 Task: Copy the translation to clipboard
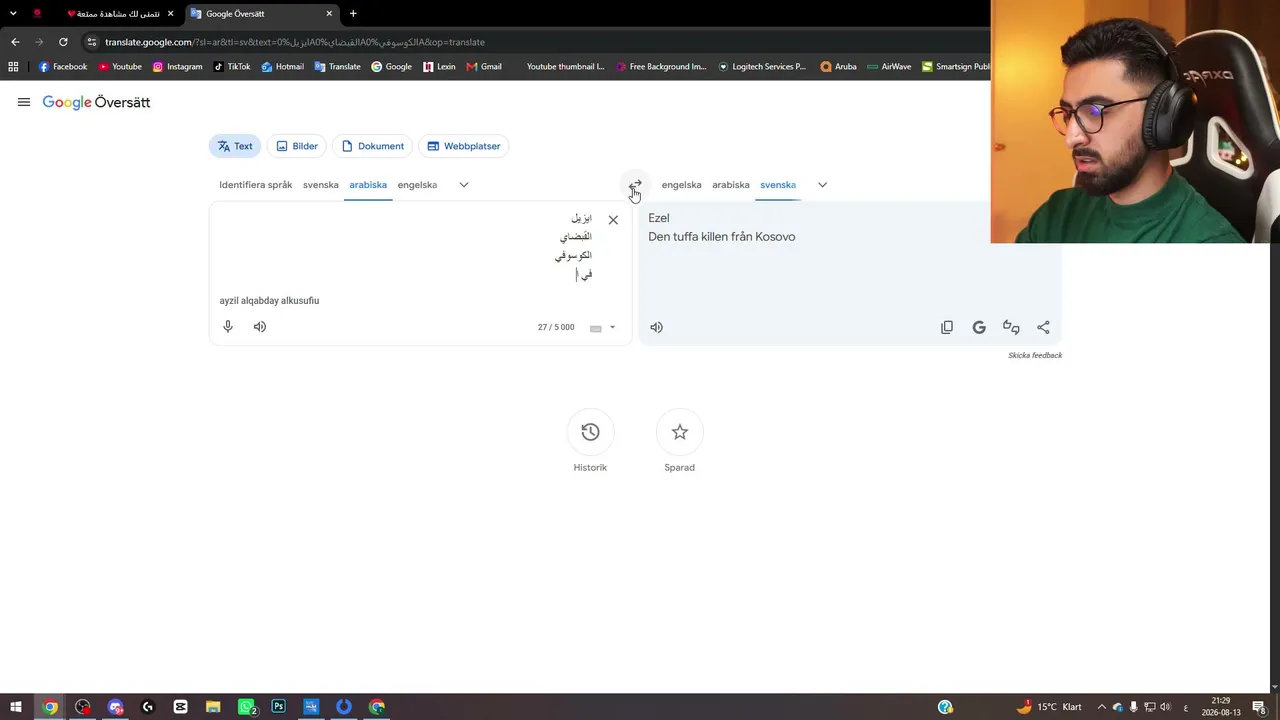[947, 327]
